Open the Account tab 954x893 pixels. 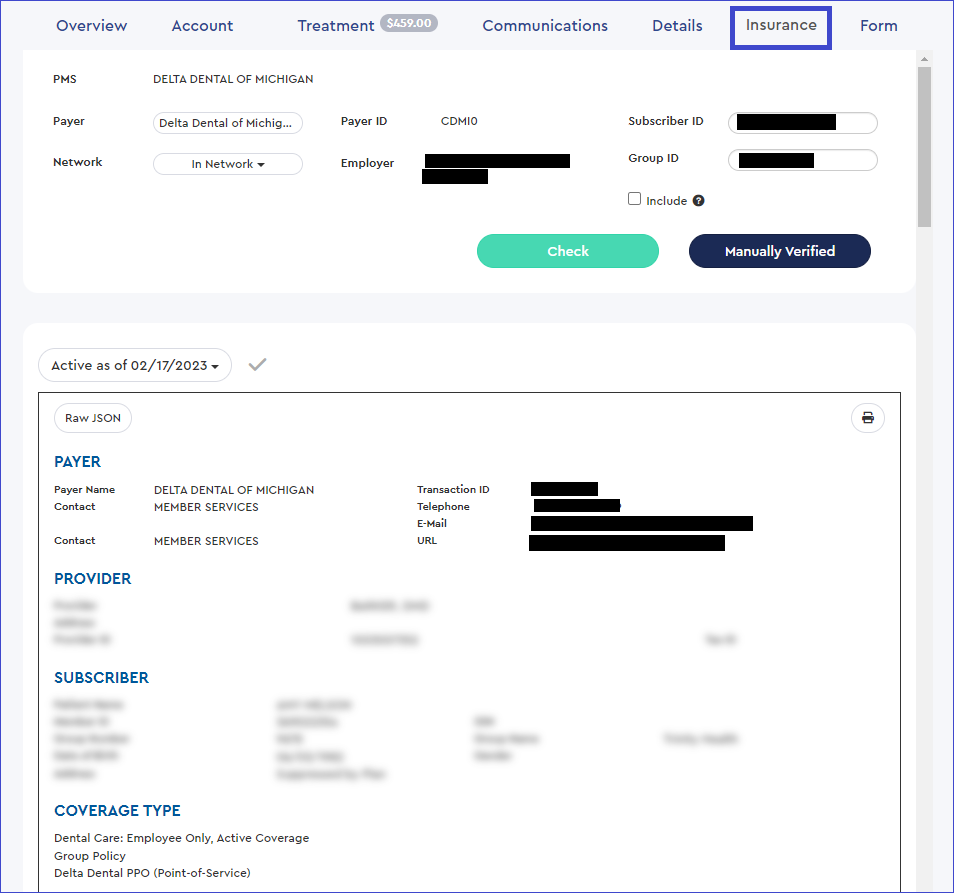(x=202, y=25)
